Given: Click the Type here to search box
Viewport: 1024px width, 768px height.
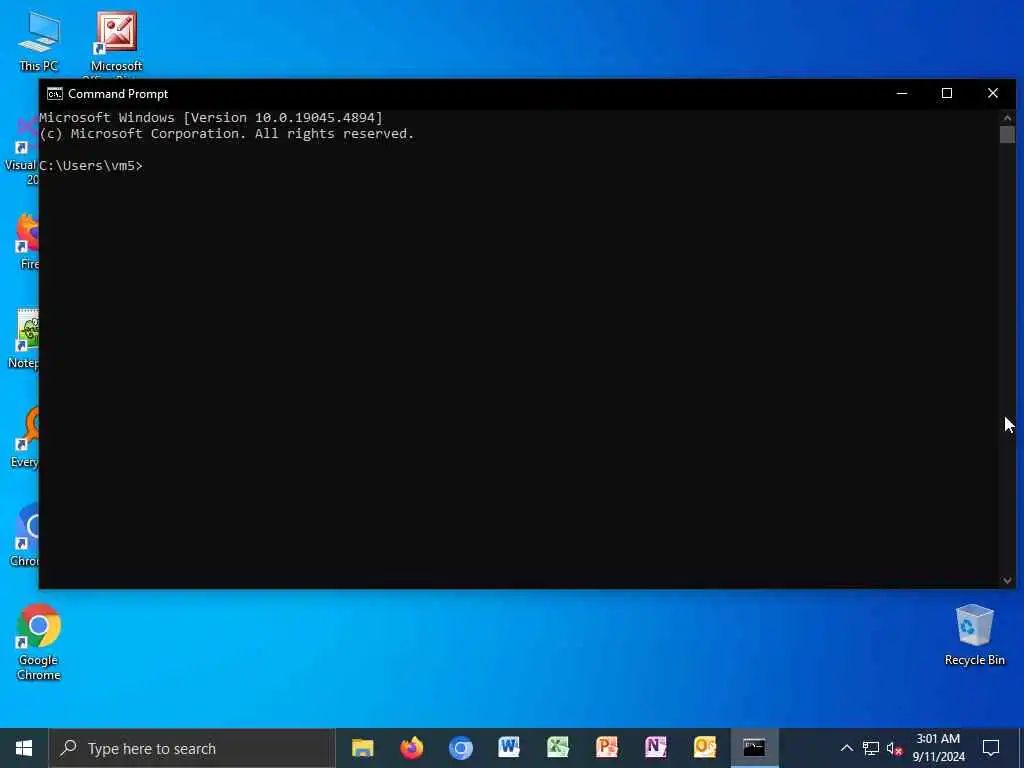Looking at the screenshot, I should click(192, 748).
